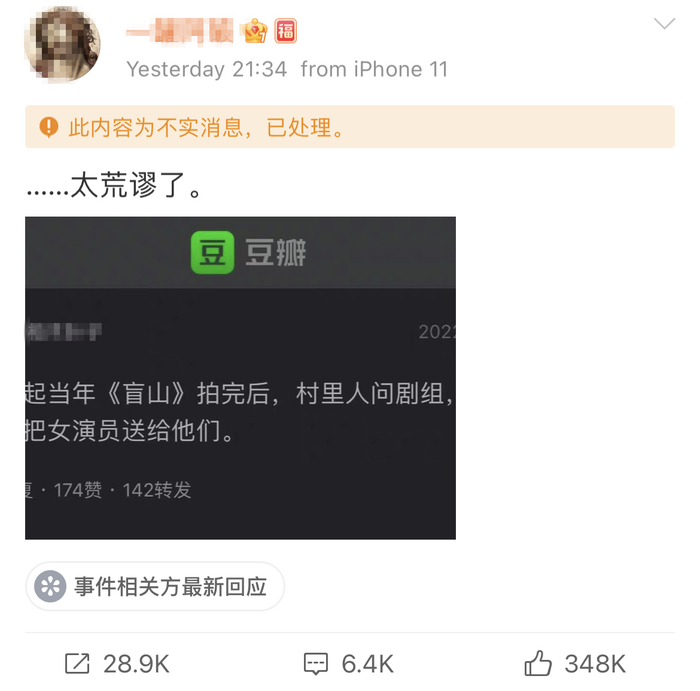This screenshot has height=691, width=700.
Task: Tap the flower icon in topic tag
Action: tap(50, 586)
